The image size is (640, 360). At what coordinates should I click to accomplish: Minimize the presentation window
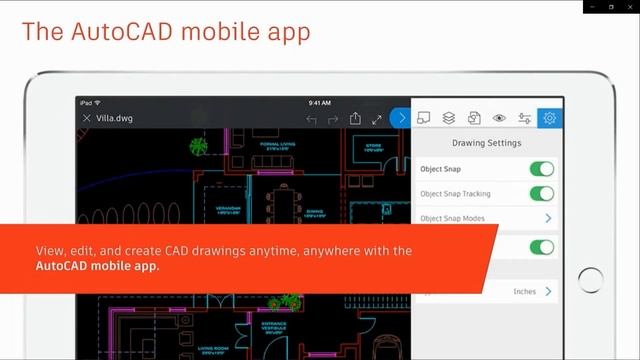coord(592,7)
